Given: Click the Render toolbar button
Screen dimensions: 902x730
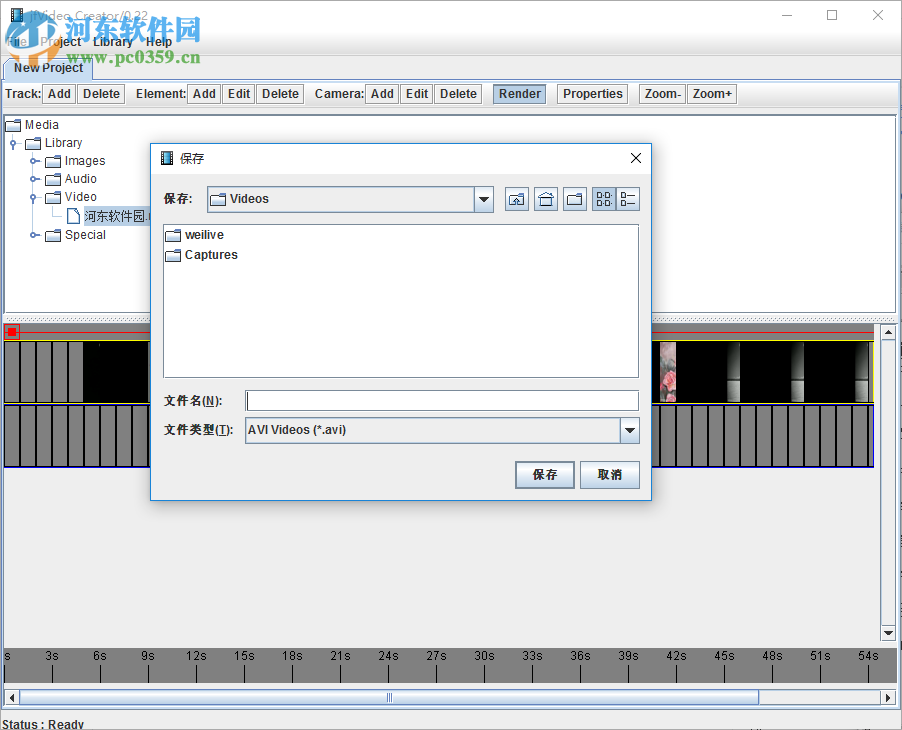Looking at the screenshot, I should pos(519,93).
